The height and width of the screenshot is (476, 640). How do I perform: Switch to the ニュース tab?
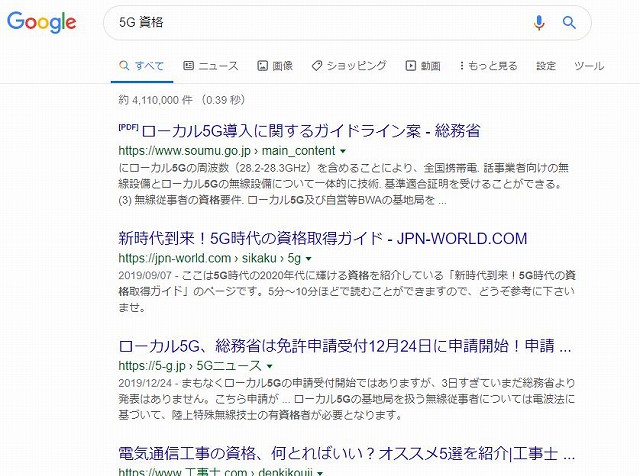coord(211,66)
